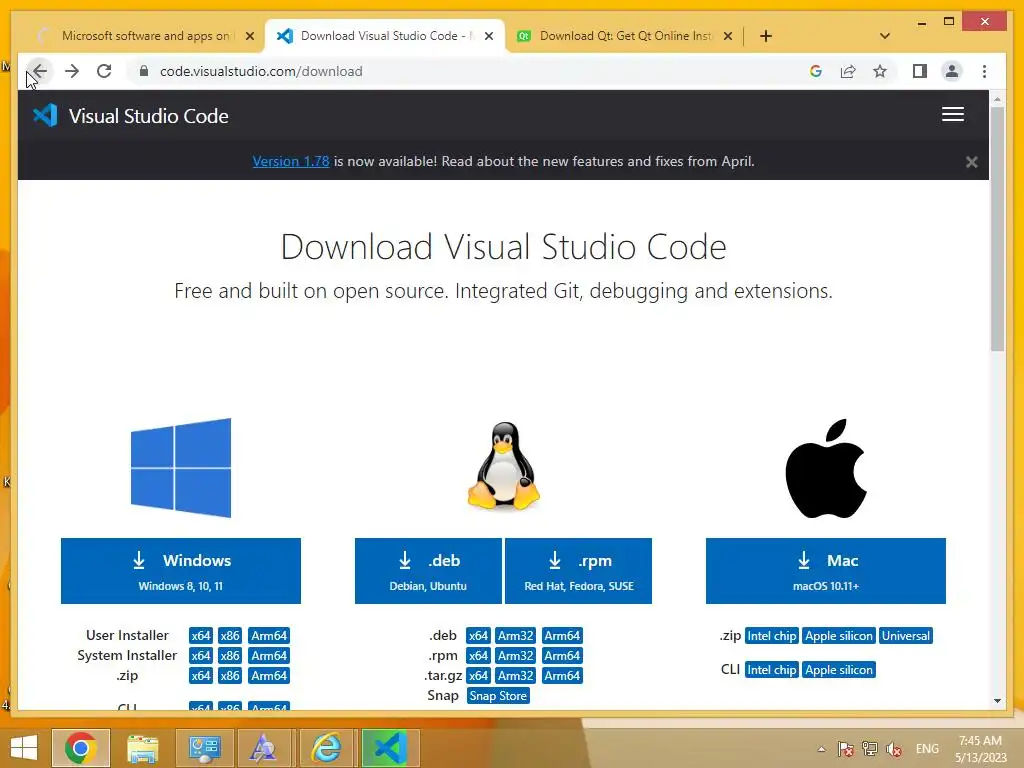The height and width of the screenshot is (768, 1024).
Task: Open the Chrome profile avatar
Action: (952, 71)
